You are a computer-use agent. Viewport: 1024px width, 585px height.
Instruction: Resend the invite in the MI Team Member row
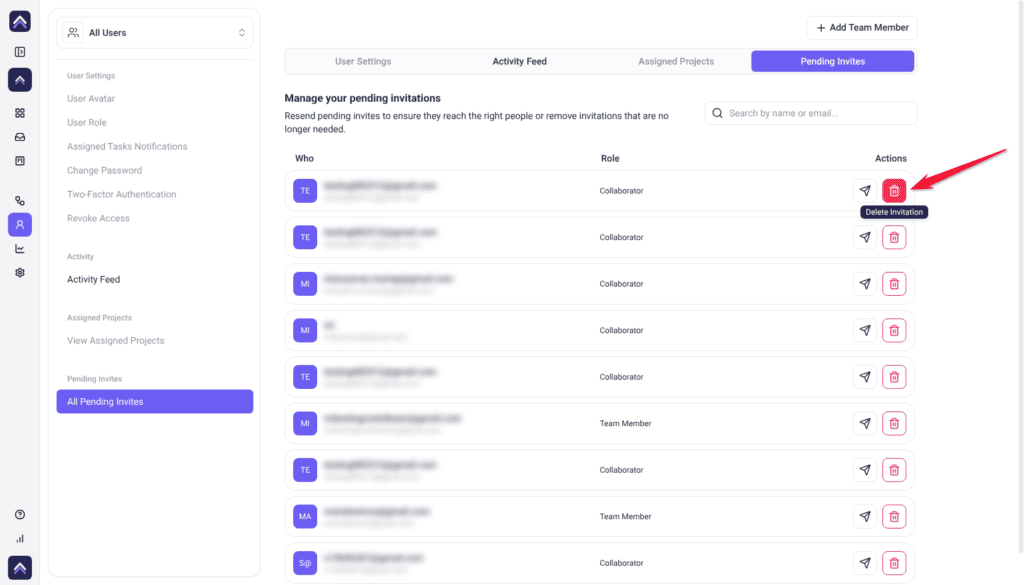[865, 423]
